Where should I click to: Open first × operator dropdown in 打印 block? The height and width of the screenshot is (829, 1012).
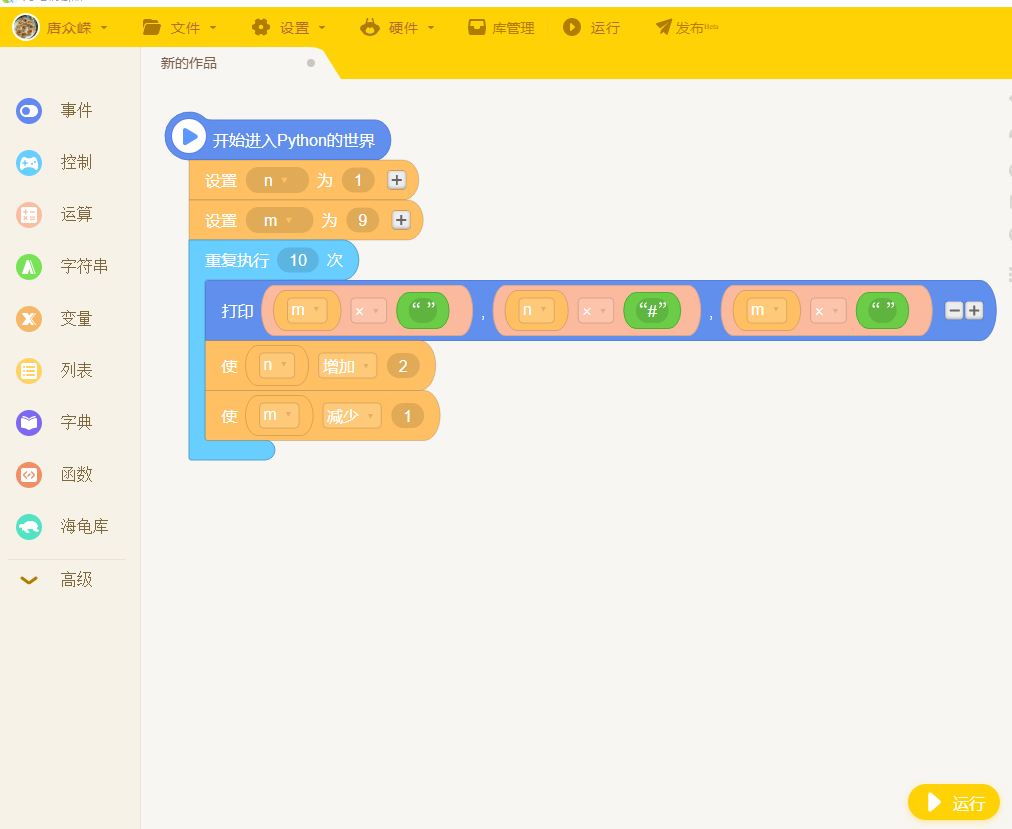click(369, 311)
